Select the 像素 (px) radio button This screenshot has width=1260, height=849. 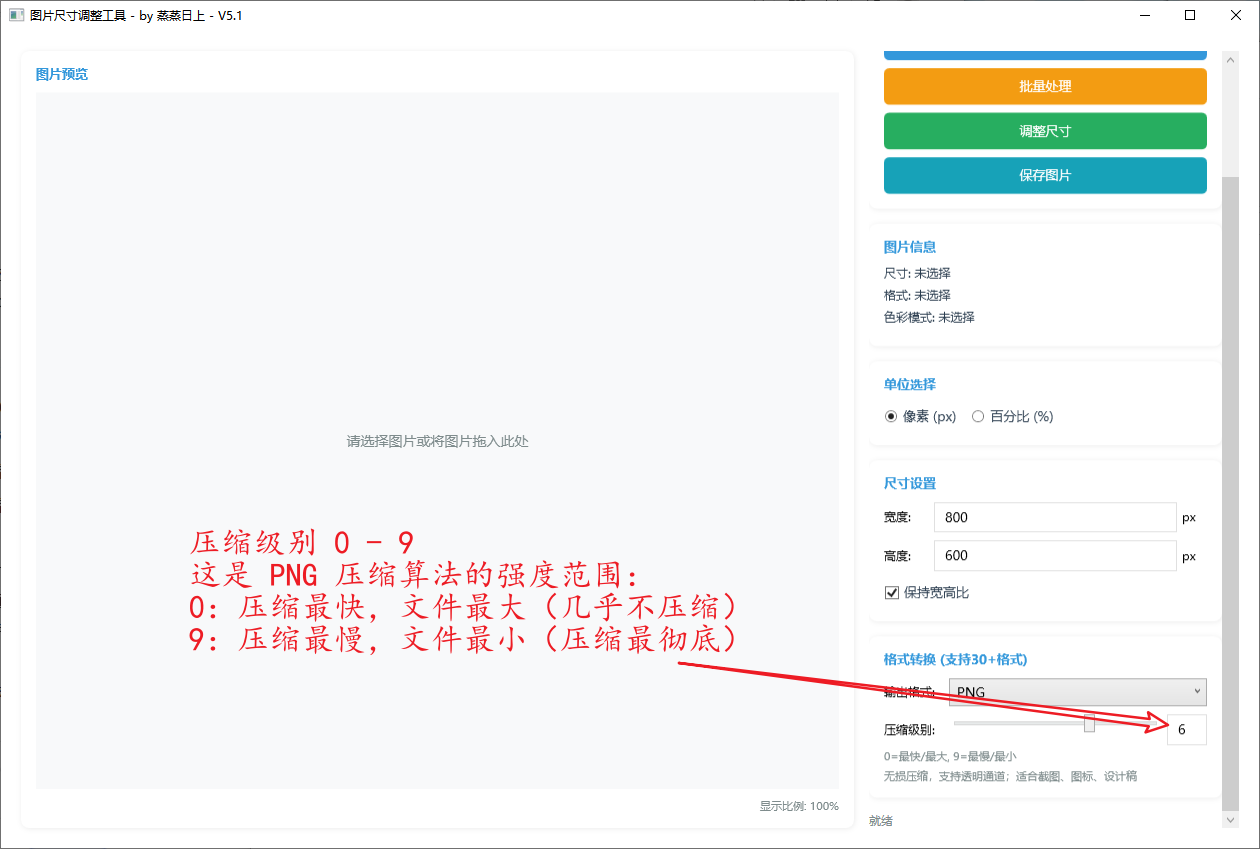(x=891, y=417)
